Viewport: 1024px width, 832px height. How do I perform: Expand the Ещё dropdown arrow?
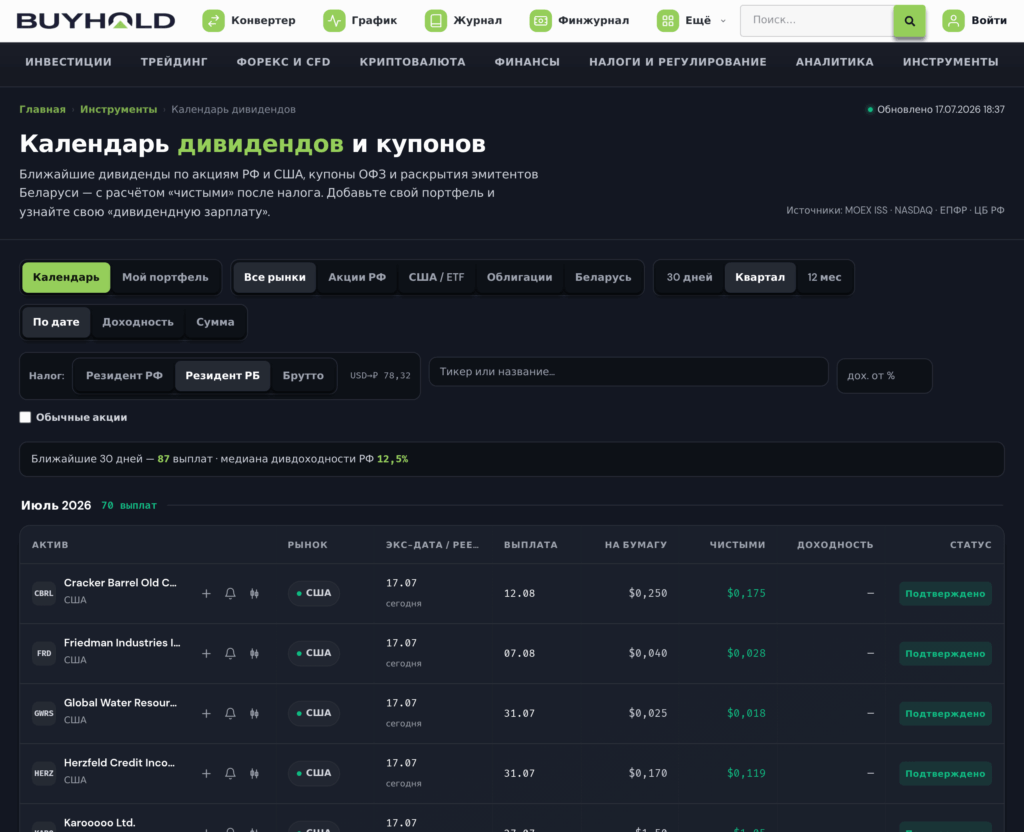[723, 21]
